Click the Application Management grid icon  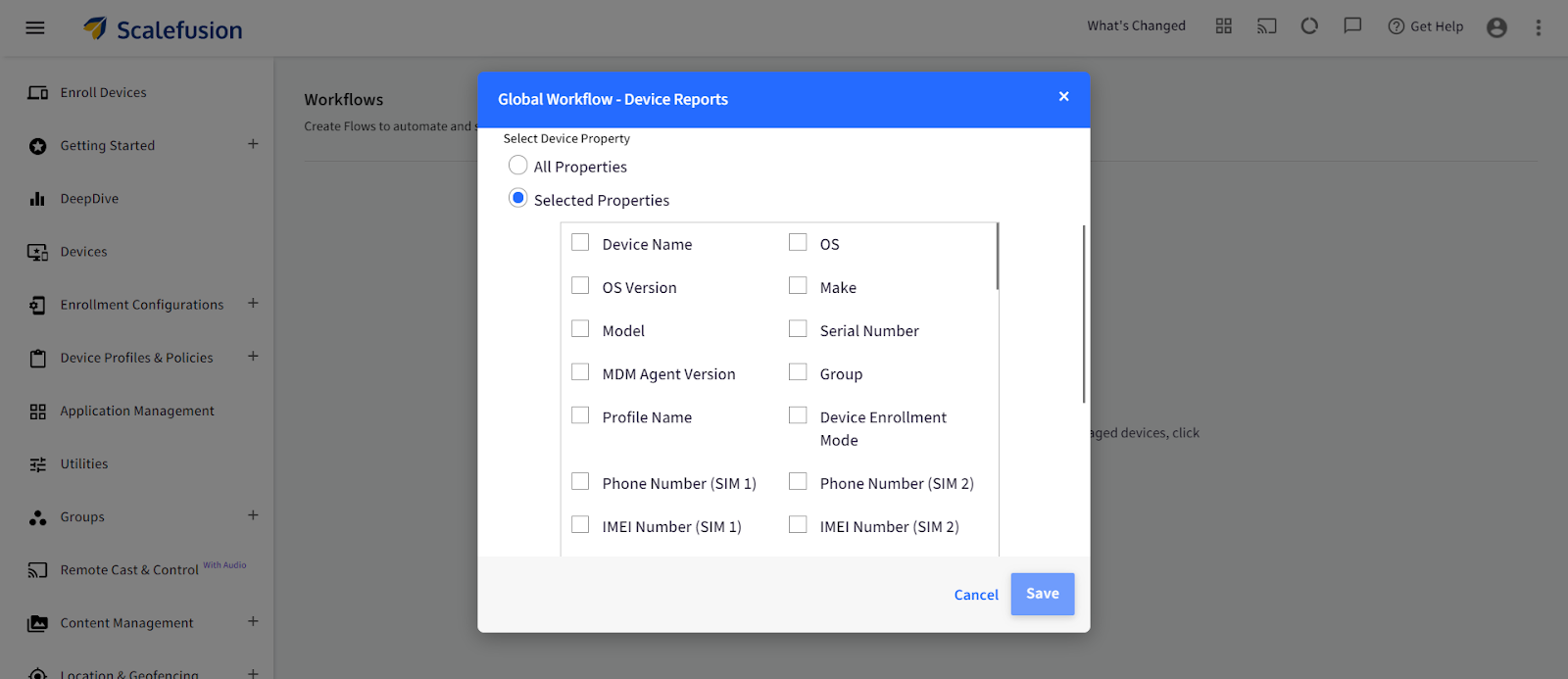pos(37,412)
